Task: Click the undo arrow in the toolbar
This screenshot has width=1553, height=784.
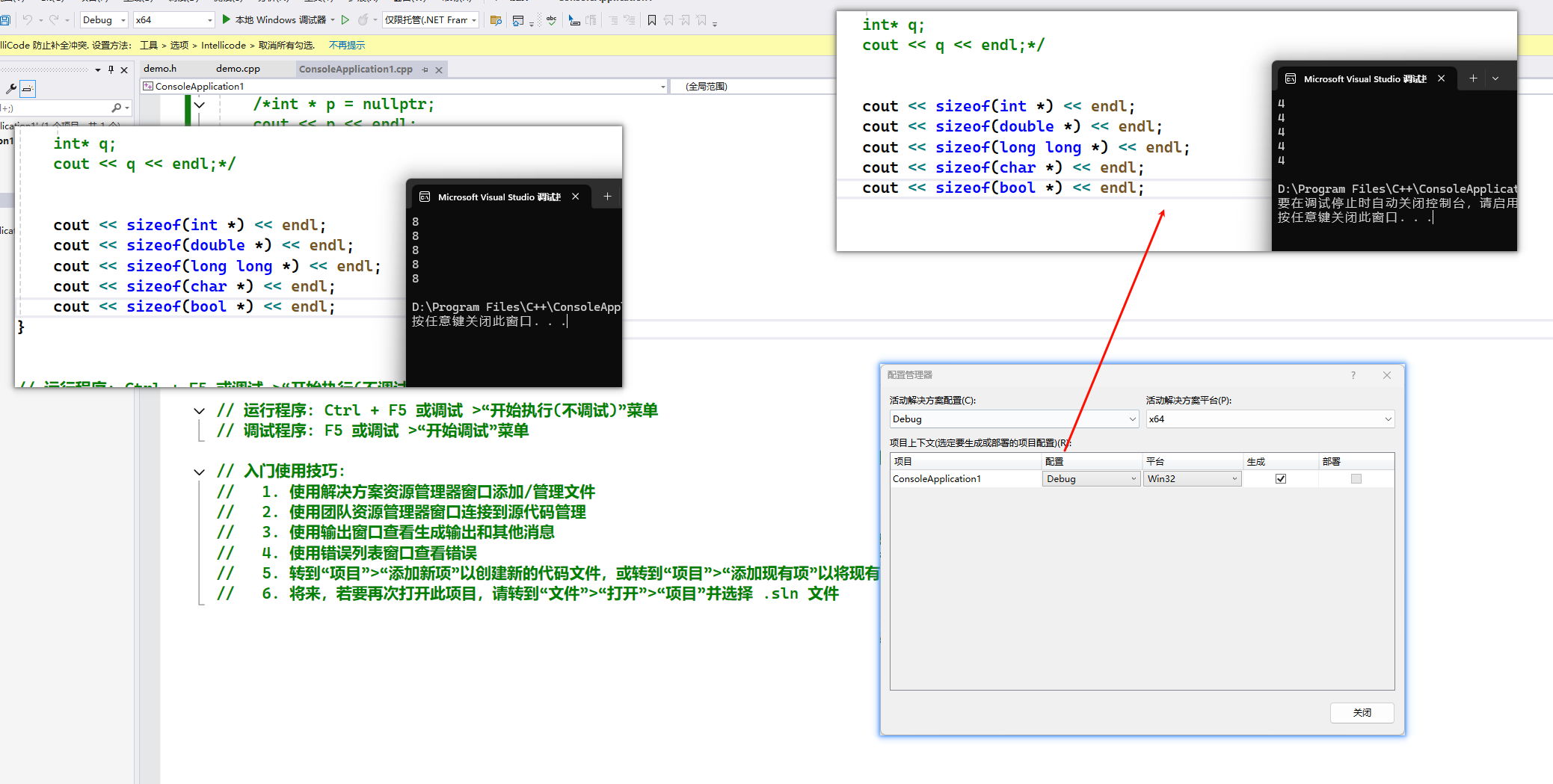Action: [27, 20]
